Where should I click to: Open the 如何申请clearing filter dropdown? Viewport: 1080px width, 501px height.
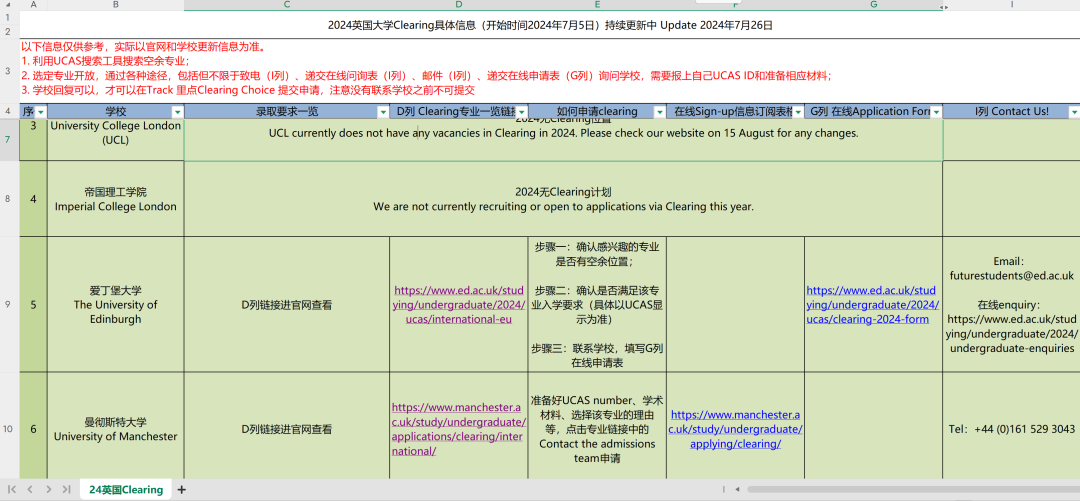[x=659, y=112]
